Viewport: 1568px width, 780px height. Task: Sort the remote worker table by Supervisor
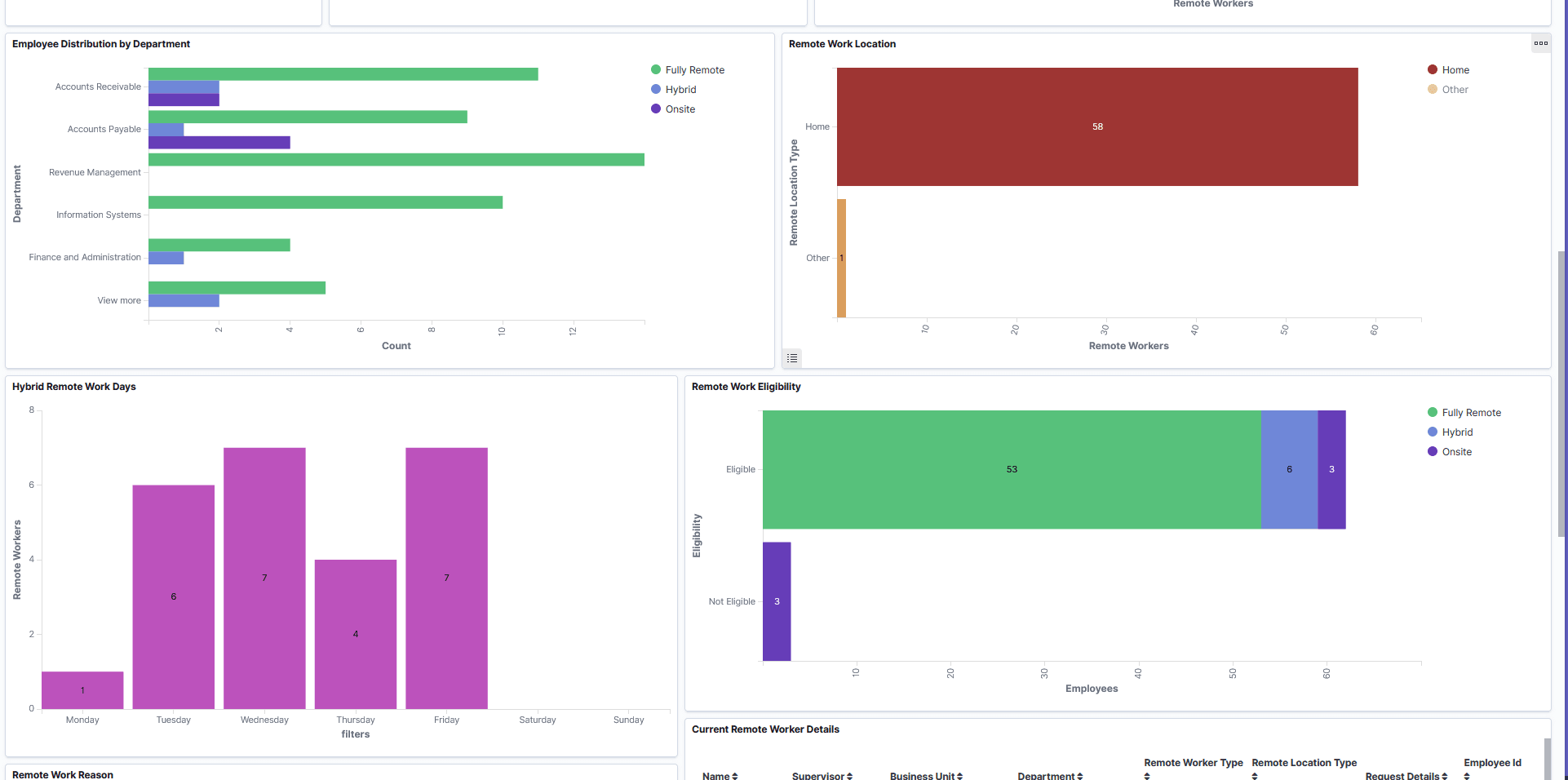[850, 776]
